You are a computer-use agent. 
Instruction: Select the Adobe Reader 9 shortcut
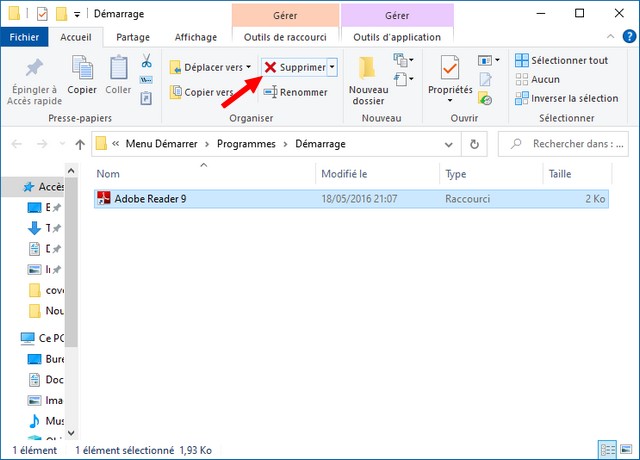click(351, 199)
